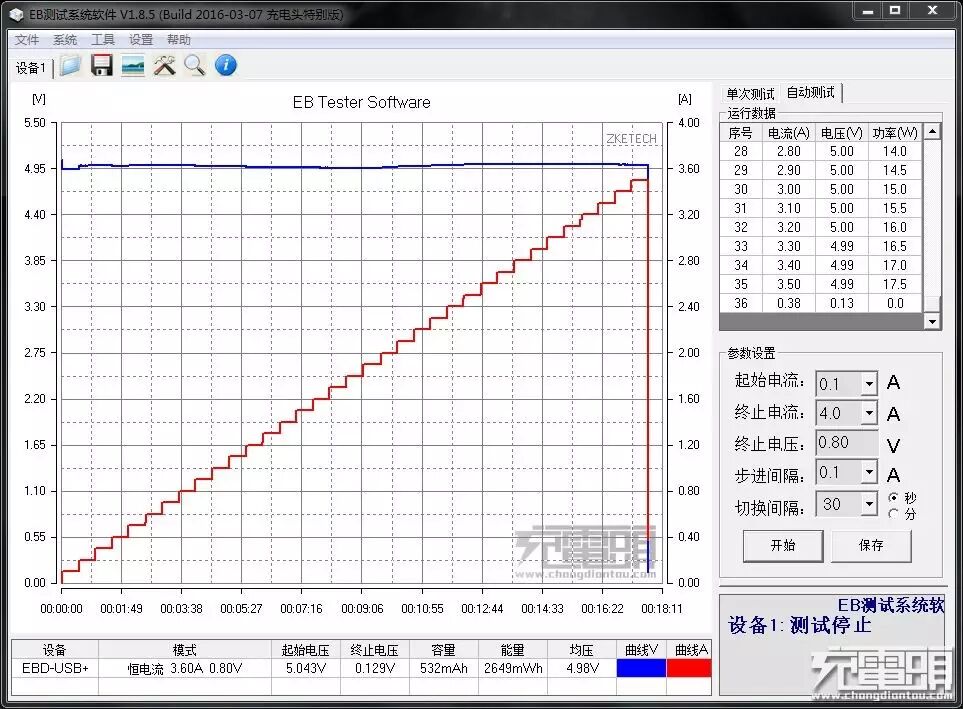Click the 终止电压 input field
Image resolution: width=963 pixels, height=709 pixels.
coord(847,443)
